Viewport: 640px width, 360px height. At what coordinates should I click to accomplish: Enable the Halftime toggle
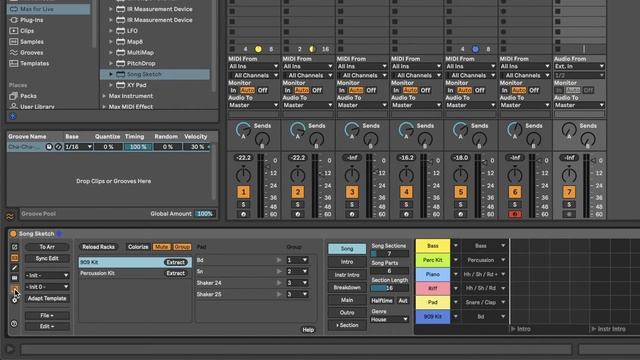tap(382, 300)
